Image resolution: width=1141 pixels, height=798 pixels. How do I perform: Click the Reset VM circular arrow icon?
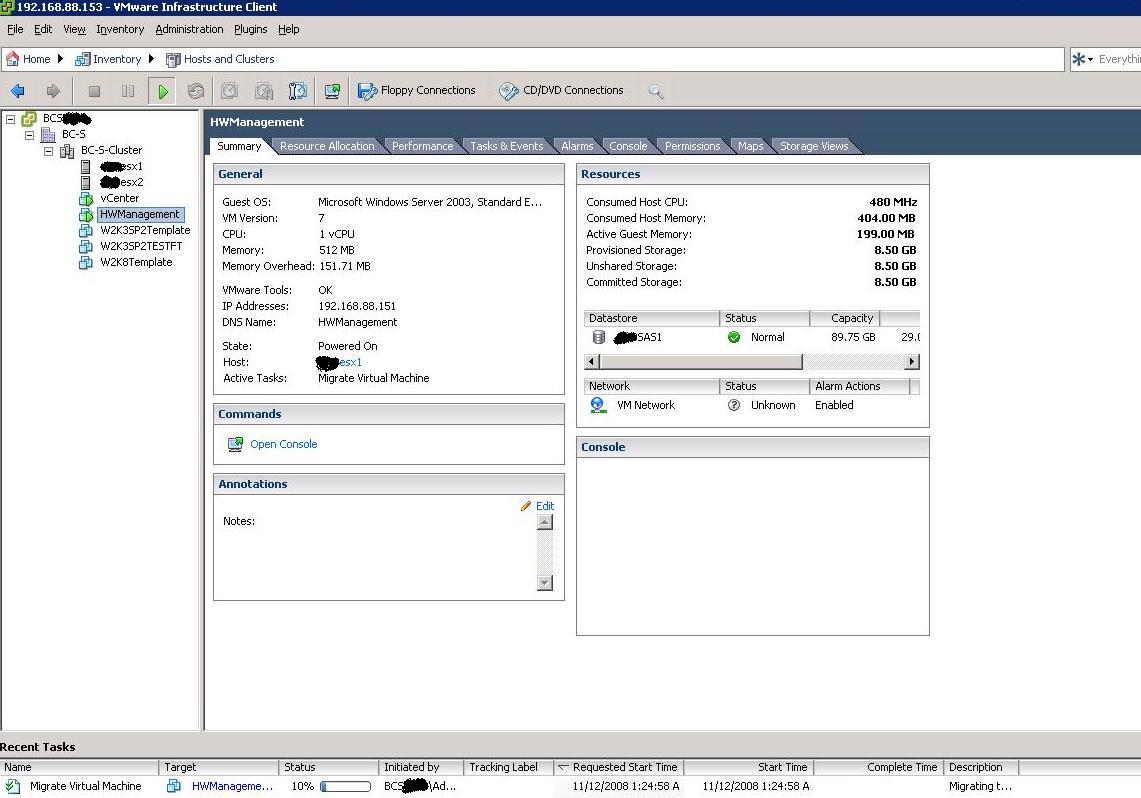(195, 91)
